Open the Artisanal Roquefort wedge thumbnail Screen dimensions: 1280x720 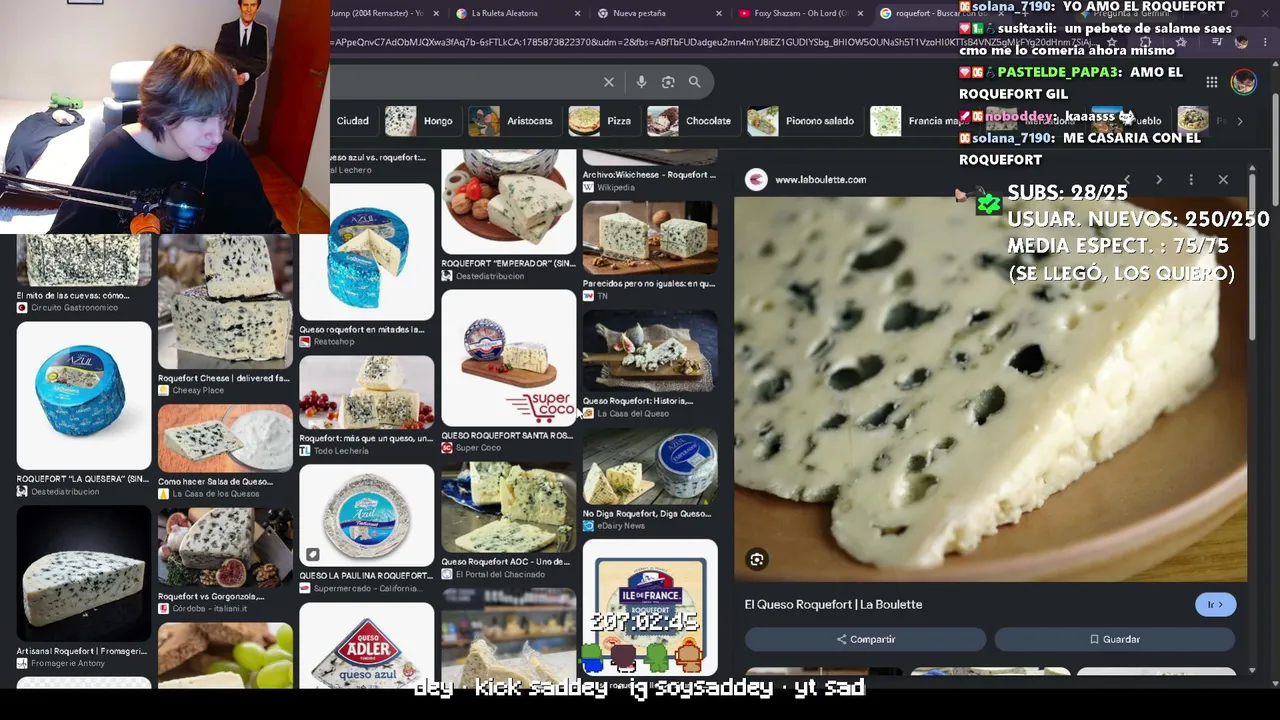pyautogui.click(x=84, y=573)
